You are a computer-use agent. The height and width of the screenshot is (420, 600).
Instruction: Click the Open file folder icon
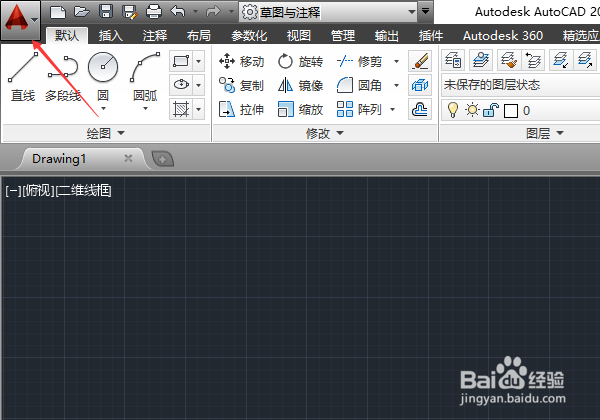pyautogui.click(x=82, y=12)
